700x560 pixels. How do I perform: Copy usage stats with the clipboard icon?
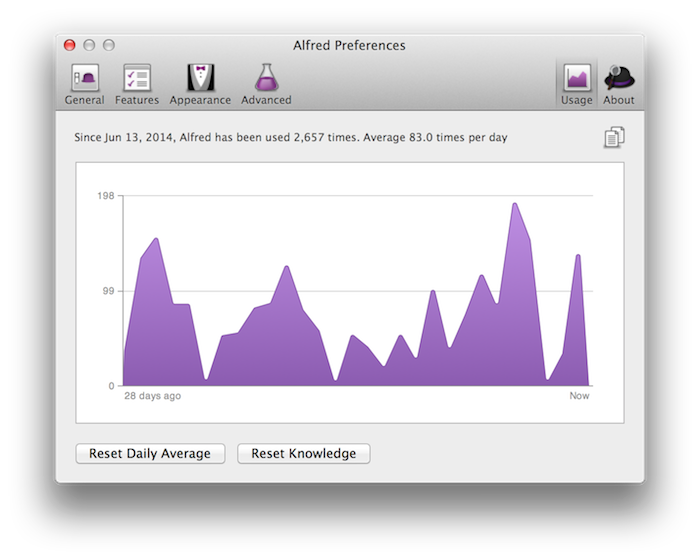[614, 137]
